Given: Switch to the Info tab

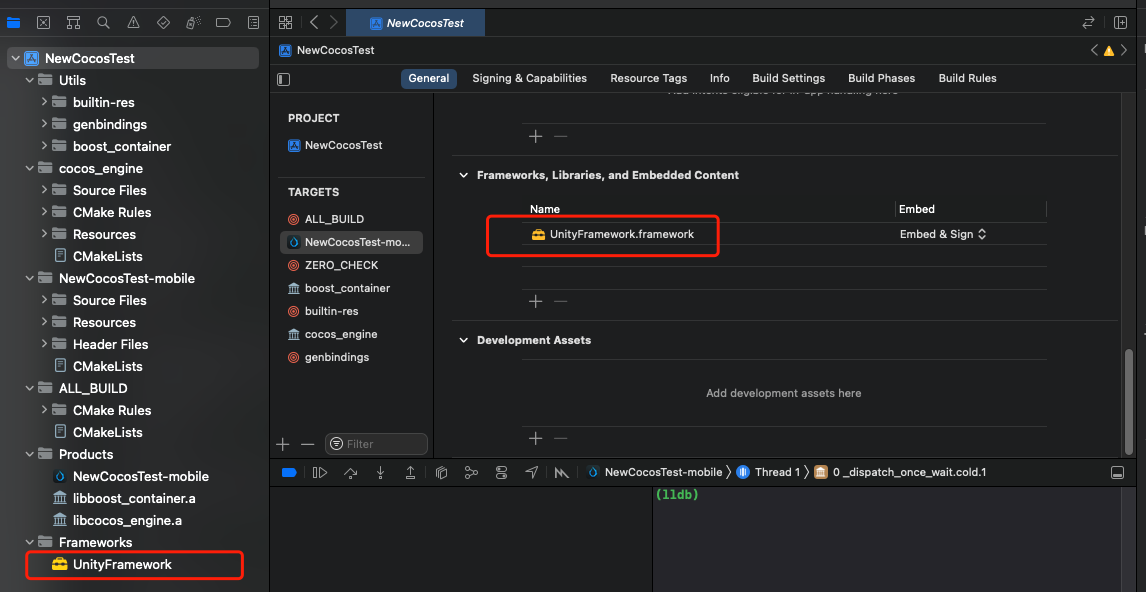Looking at the screenshot, I should point(719,78).
